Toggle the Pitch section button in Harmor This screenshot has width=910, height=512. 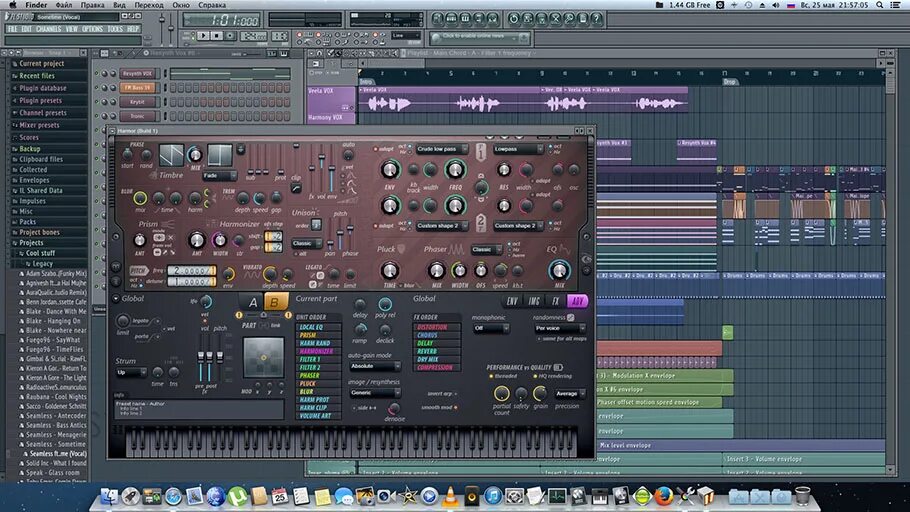coord(138,271)
